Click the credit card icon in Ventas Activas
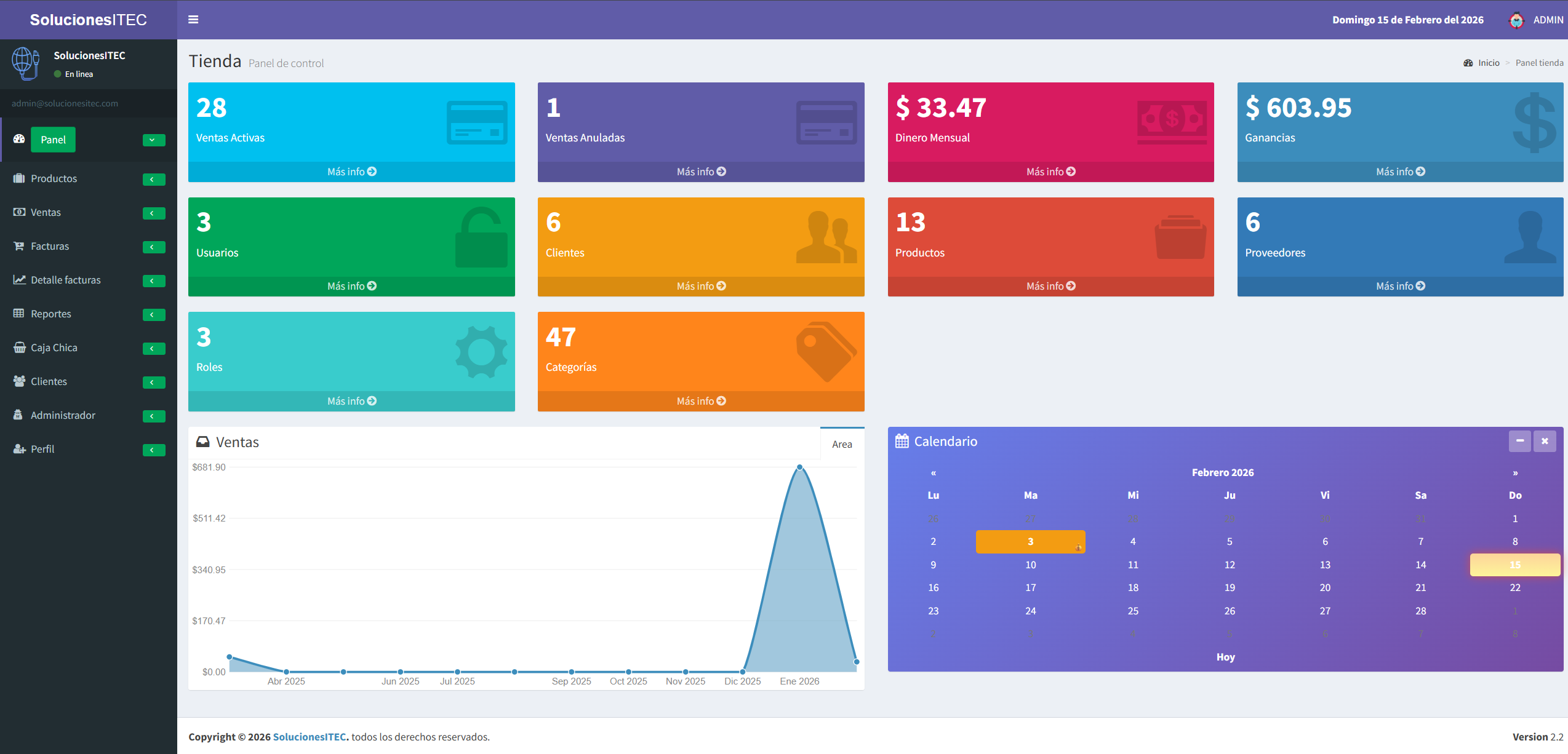1568x754 pixels. coord(476,123)
